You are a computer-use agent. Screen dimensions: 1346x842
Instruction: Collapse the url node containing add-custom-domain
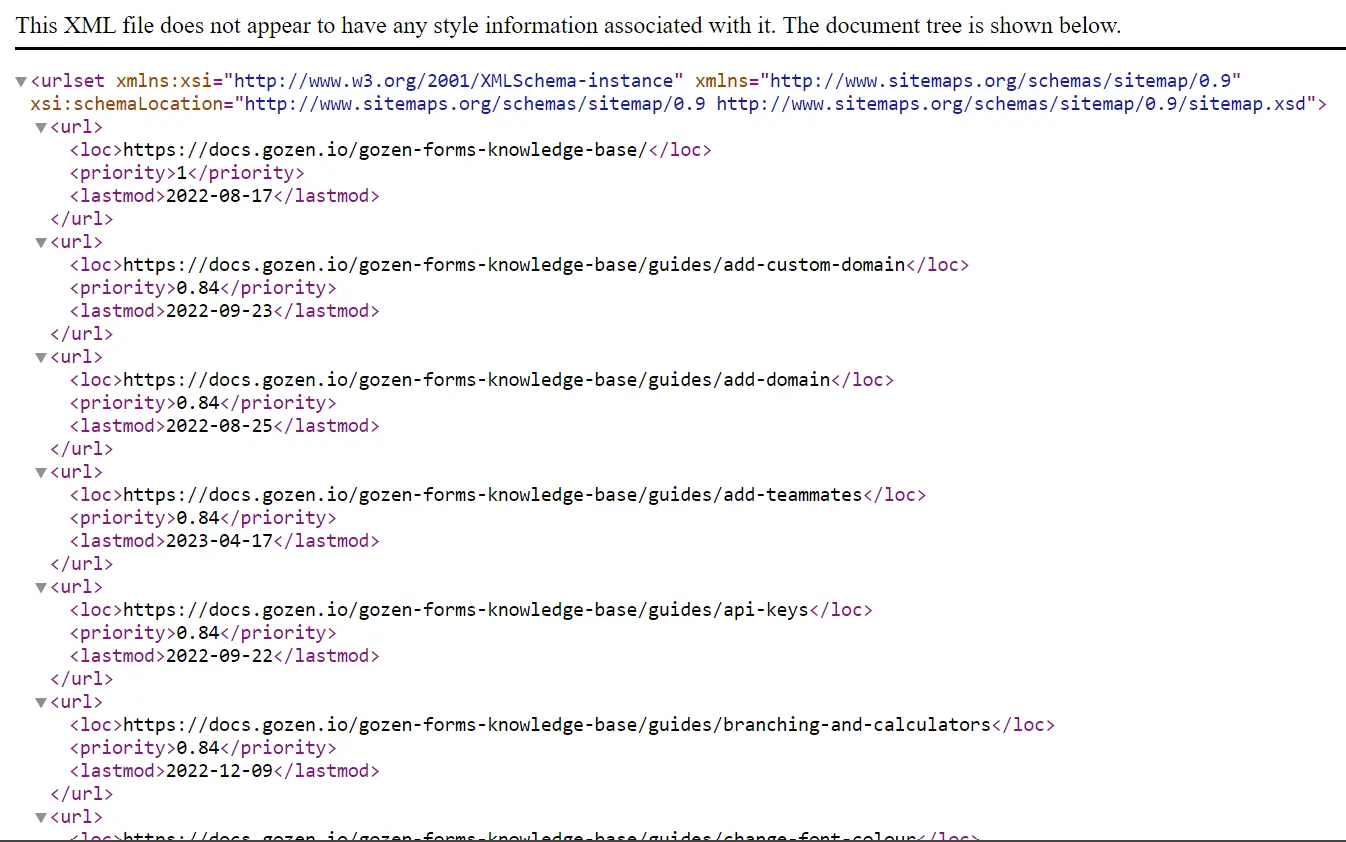(x=41, y=242)
